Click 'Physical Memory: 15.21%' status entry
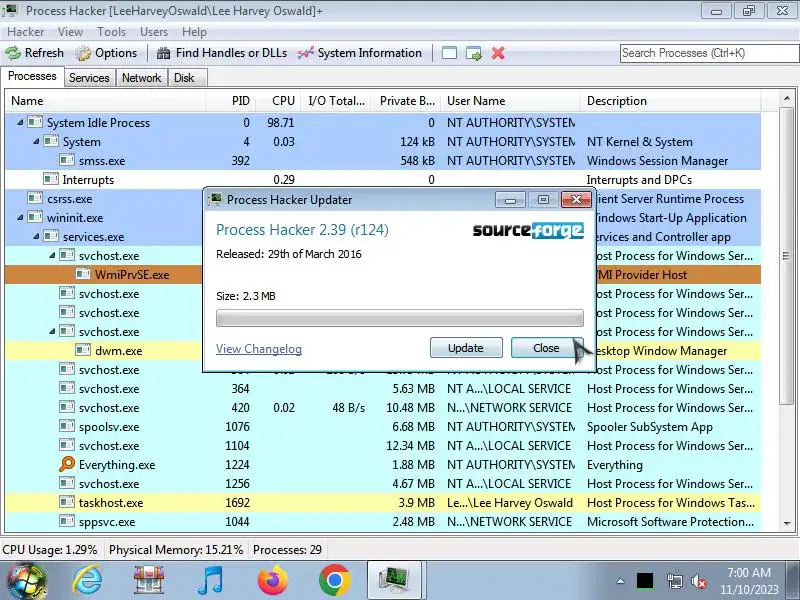Viewport: 800px width, 600px height. [176, 549]
